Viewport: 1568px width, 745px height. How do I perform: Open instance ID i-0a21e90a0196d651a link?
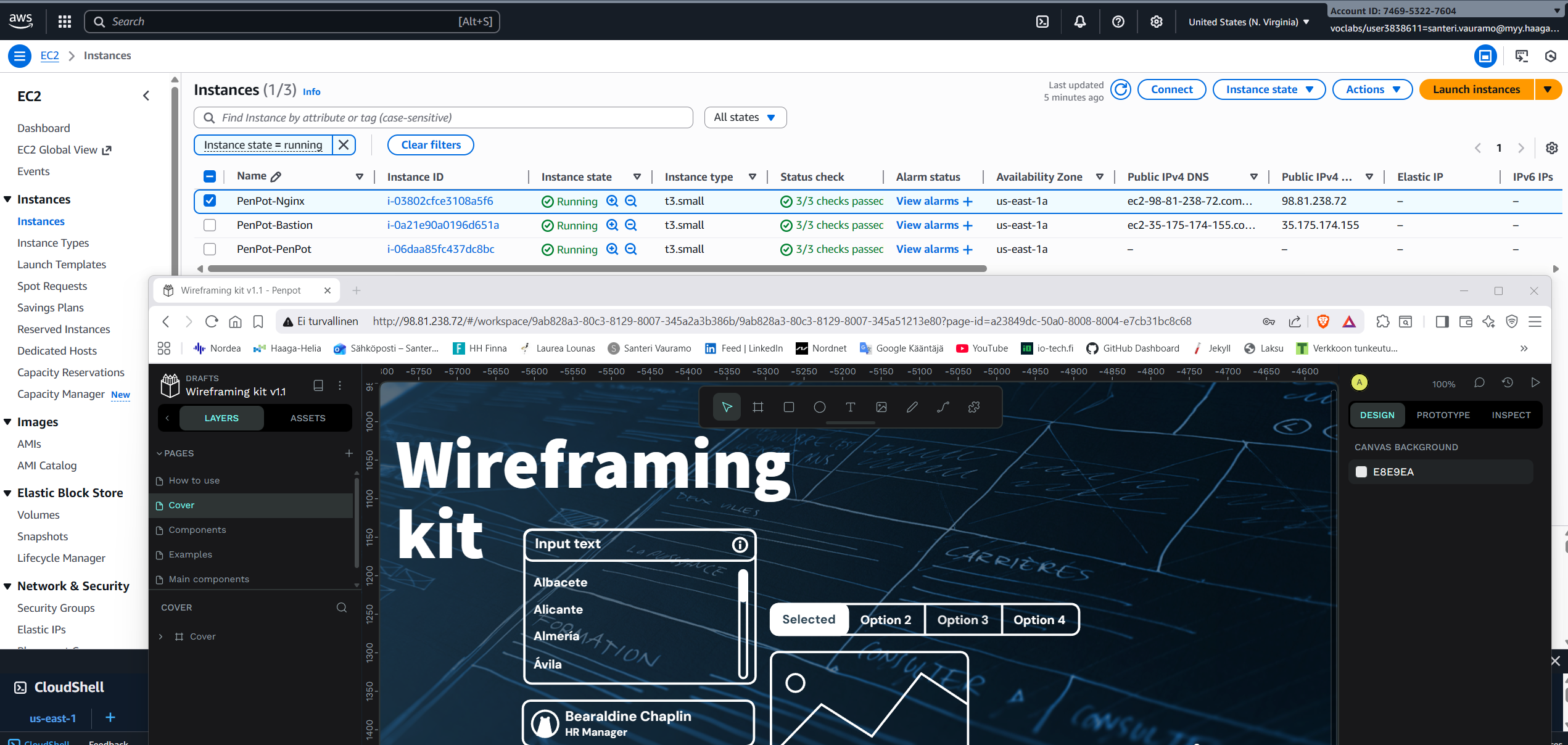[443, 225]
